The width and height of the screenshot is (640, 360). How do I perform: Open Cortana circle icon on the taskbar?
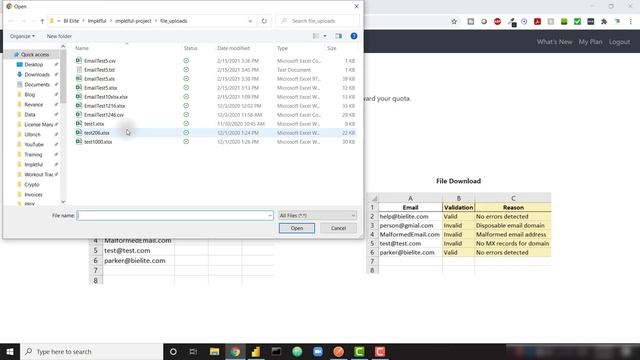(x=173, y=351)
